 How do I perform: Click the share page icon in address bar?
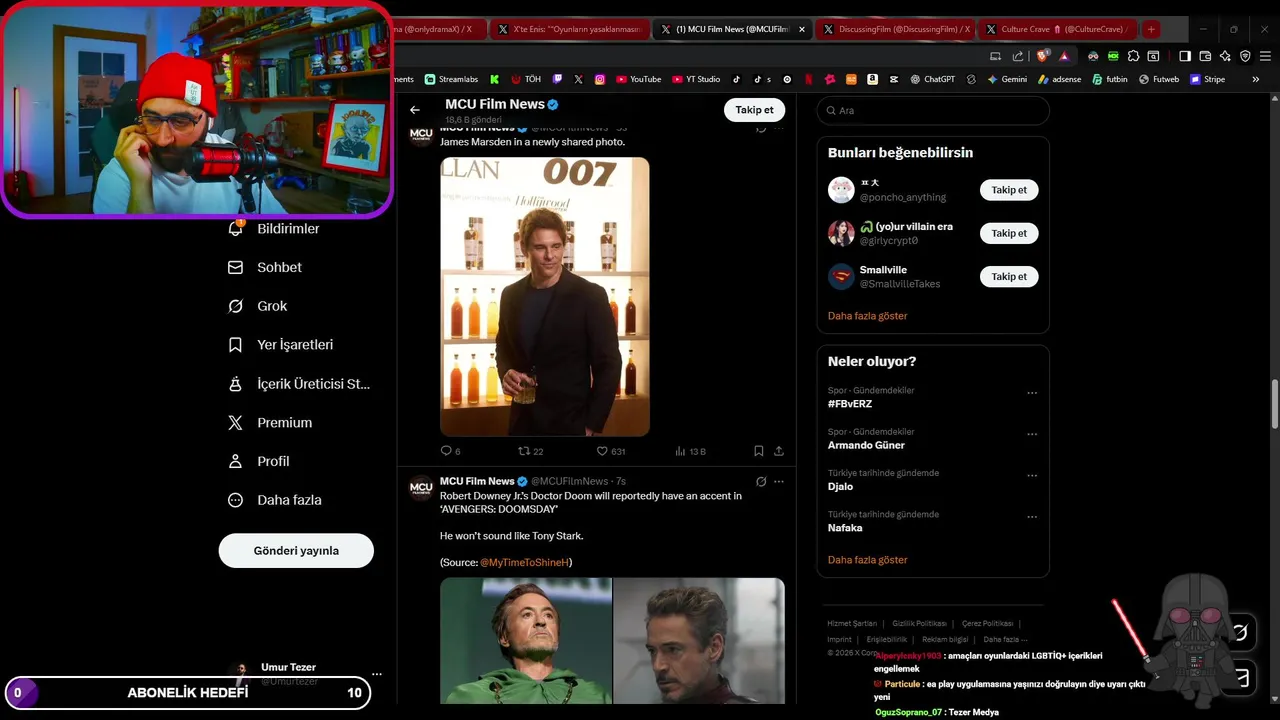click(x=1017, y=56)
